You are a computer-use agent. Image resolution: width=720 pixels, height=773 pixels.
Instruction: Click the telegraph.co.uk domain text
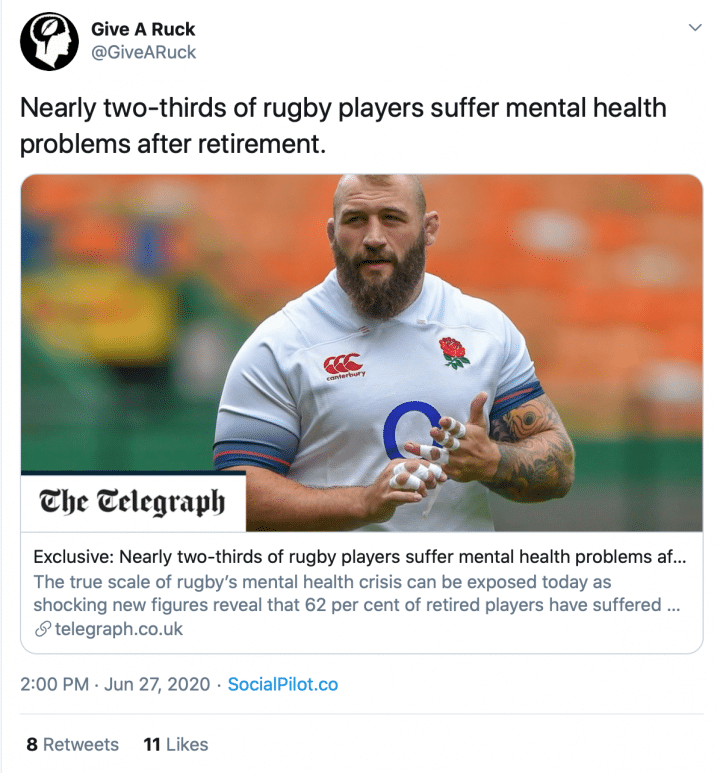tap(120, 629)
